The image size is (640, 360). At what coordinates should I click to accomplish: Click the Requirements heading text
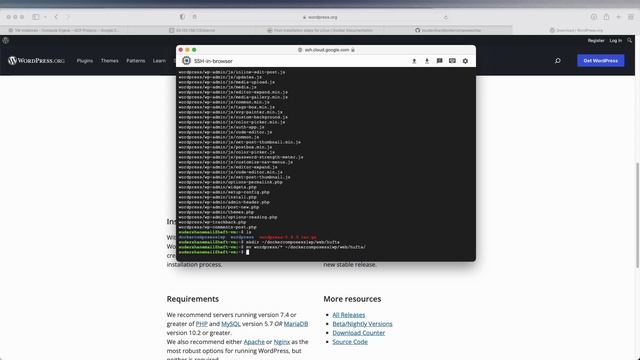pyautogui.click(x=193, y=299)
